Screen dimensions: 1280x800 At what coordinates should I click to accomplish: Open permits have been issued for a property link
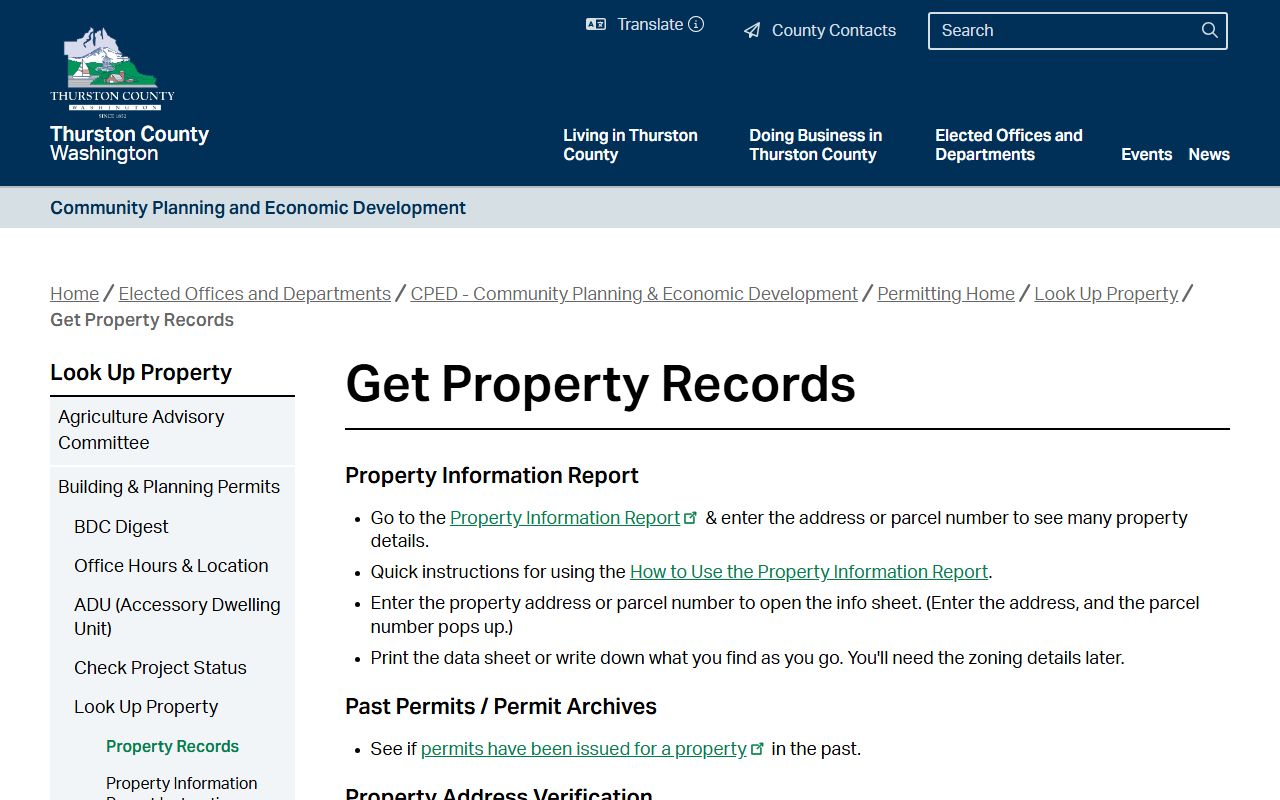(x=584, y=749)
